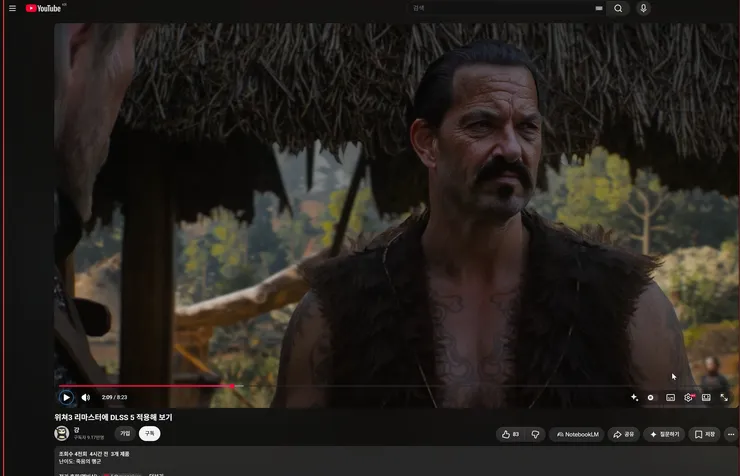Like the video with 83 likes

coord(511,434)
